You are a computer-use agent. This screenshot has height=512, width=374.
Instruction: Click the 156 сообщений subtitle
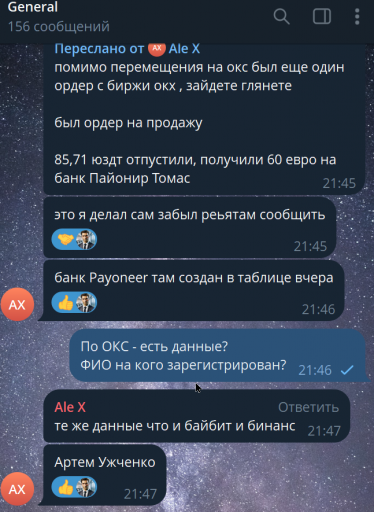coord(59,27)
